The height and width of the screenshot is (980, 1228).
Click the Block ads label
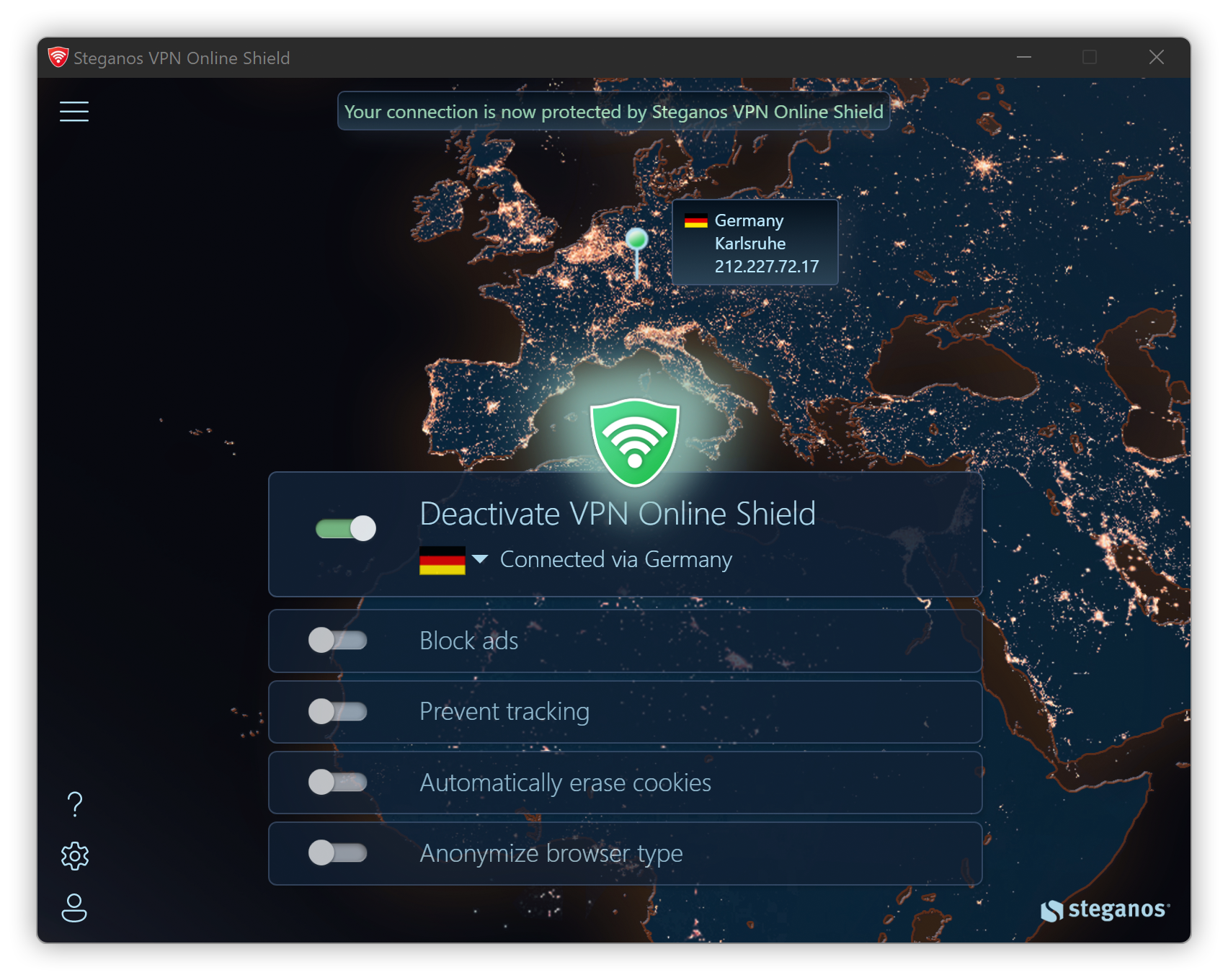(x=469, y=641)
